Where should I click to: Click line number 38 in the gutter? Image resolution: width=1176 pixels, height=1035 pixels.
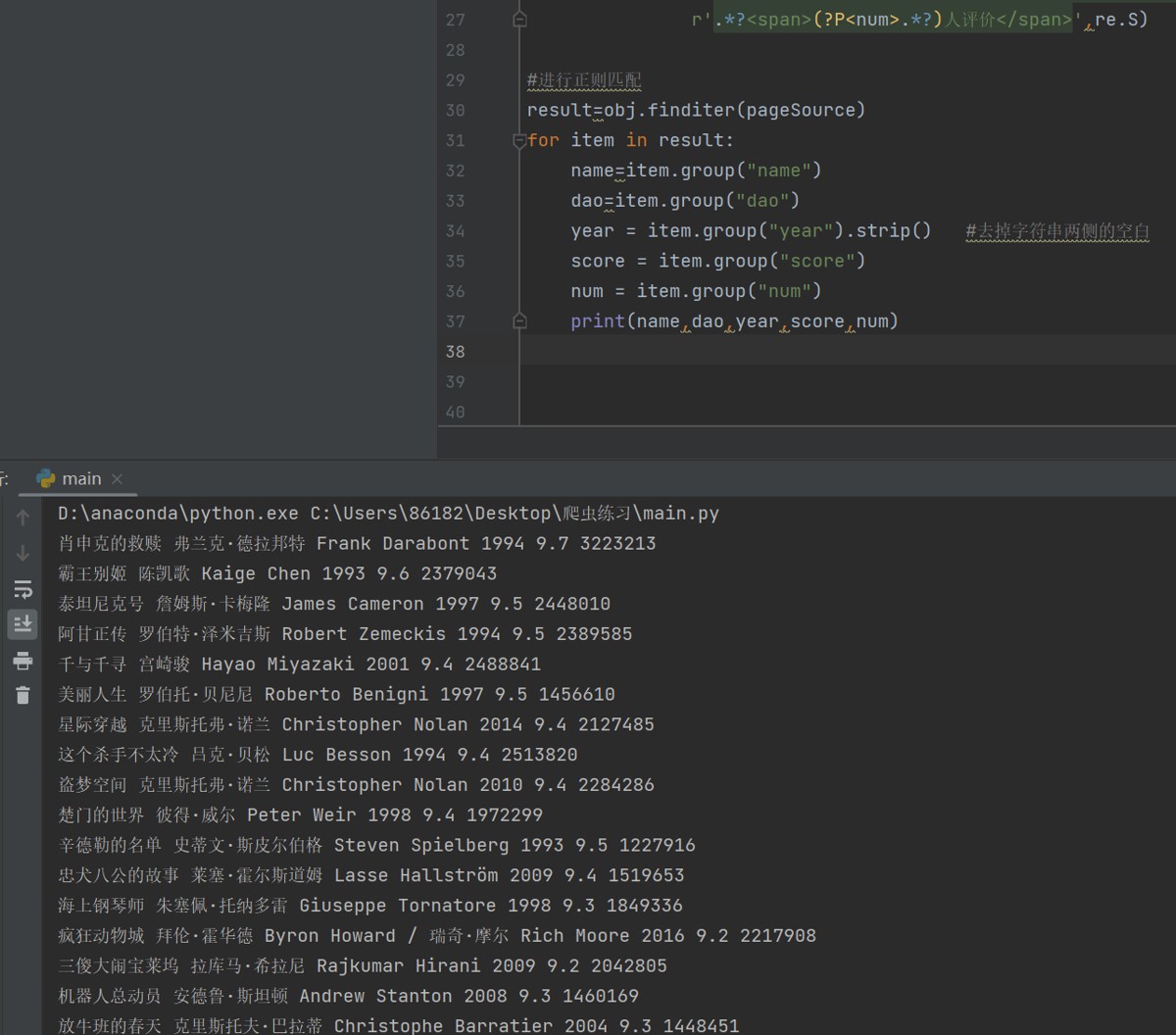pyautogui.click(x=455, y=352)
